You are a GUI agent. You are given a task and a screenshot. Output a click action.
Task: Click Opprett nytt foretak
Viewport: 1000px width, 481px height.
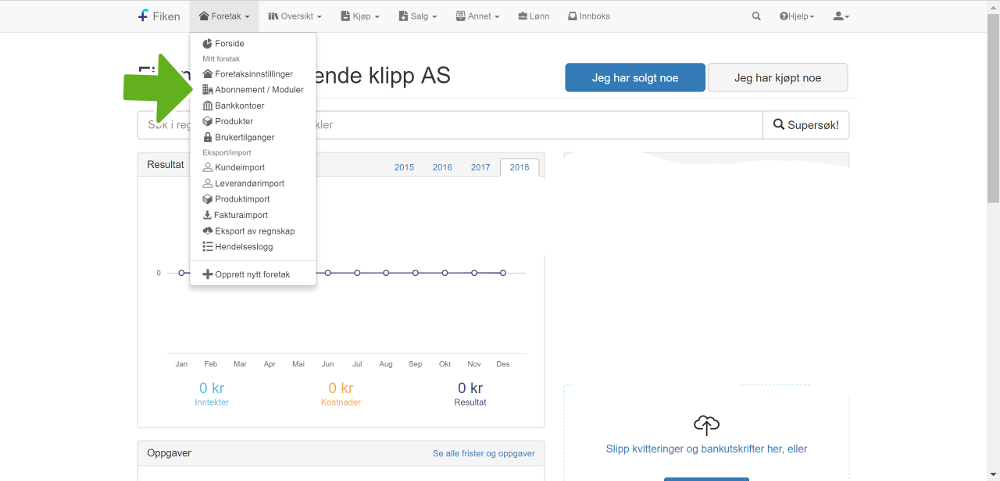coord(252,274)
